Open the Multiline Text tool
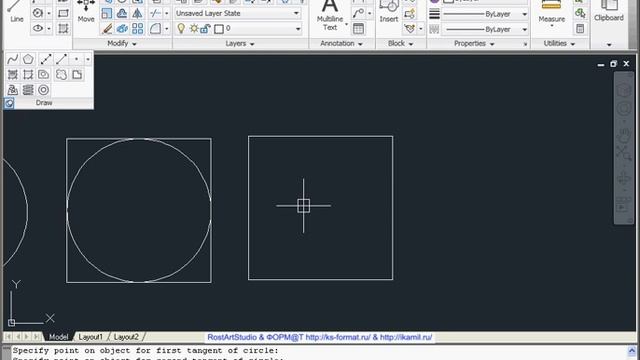 [x=330, y=16]
